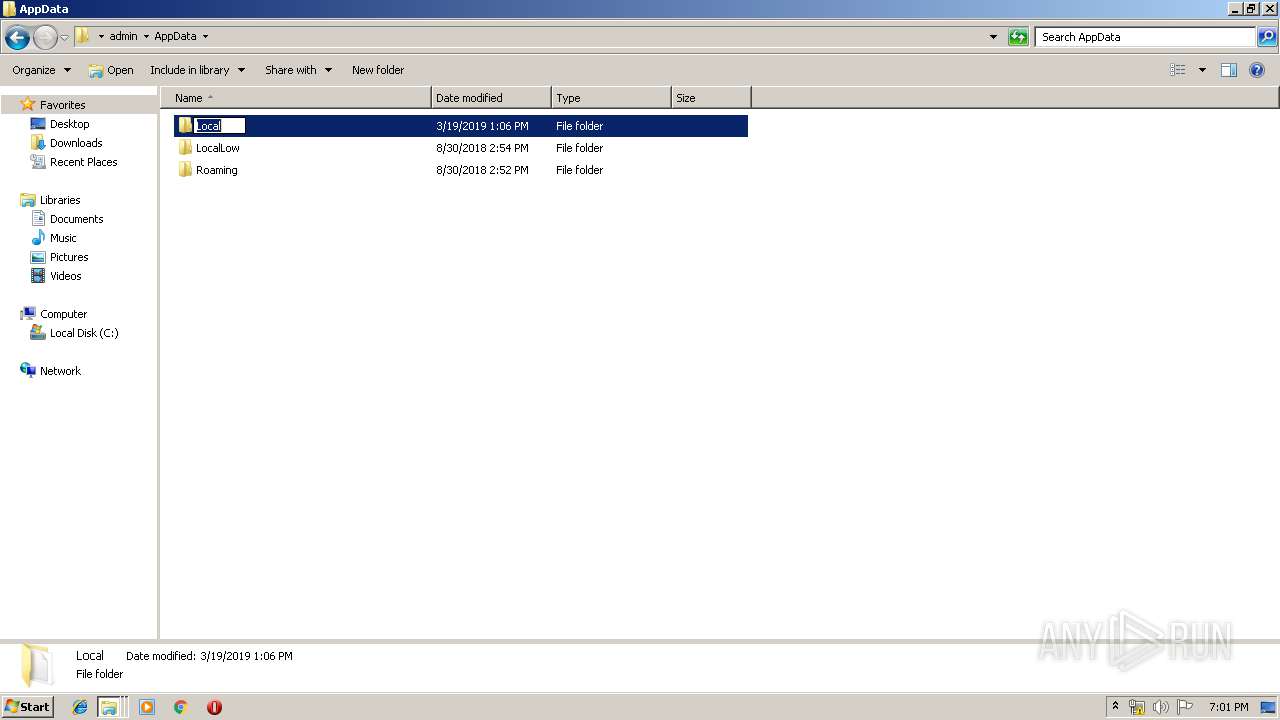Open More view options dropdown arrow

(1202, 70)
